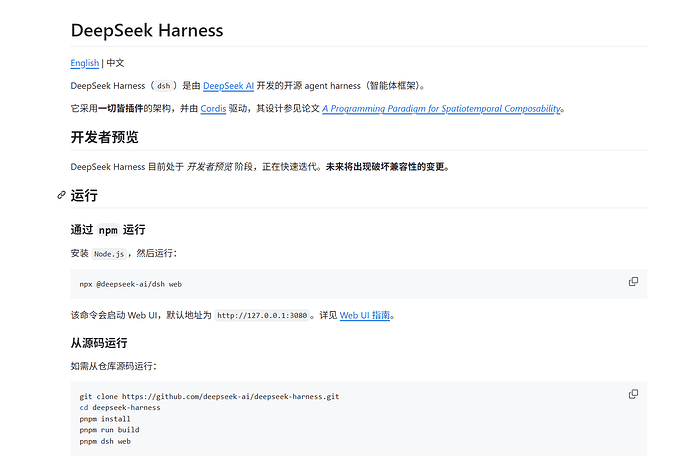Click the 'pnpm run build' line
The width and height of the screenshot is (690, 466).
coord(110,430)
